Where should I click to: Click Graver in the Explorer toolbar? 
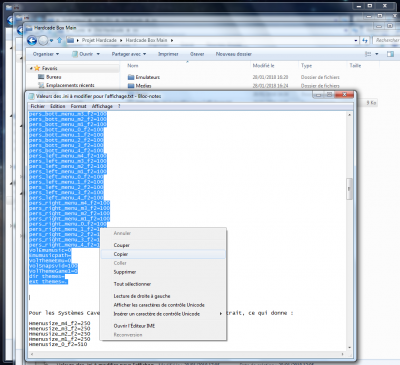point(197,54)
